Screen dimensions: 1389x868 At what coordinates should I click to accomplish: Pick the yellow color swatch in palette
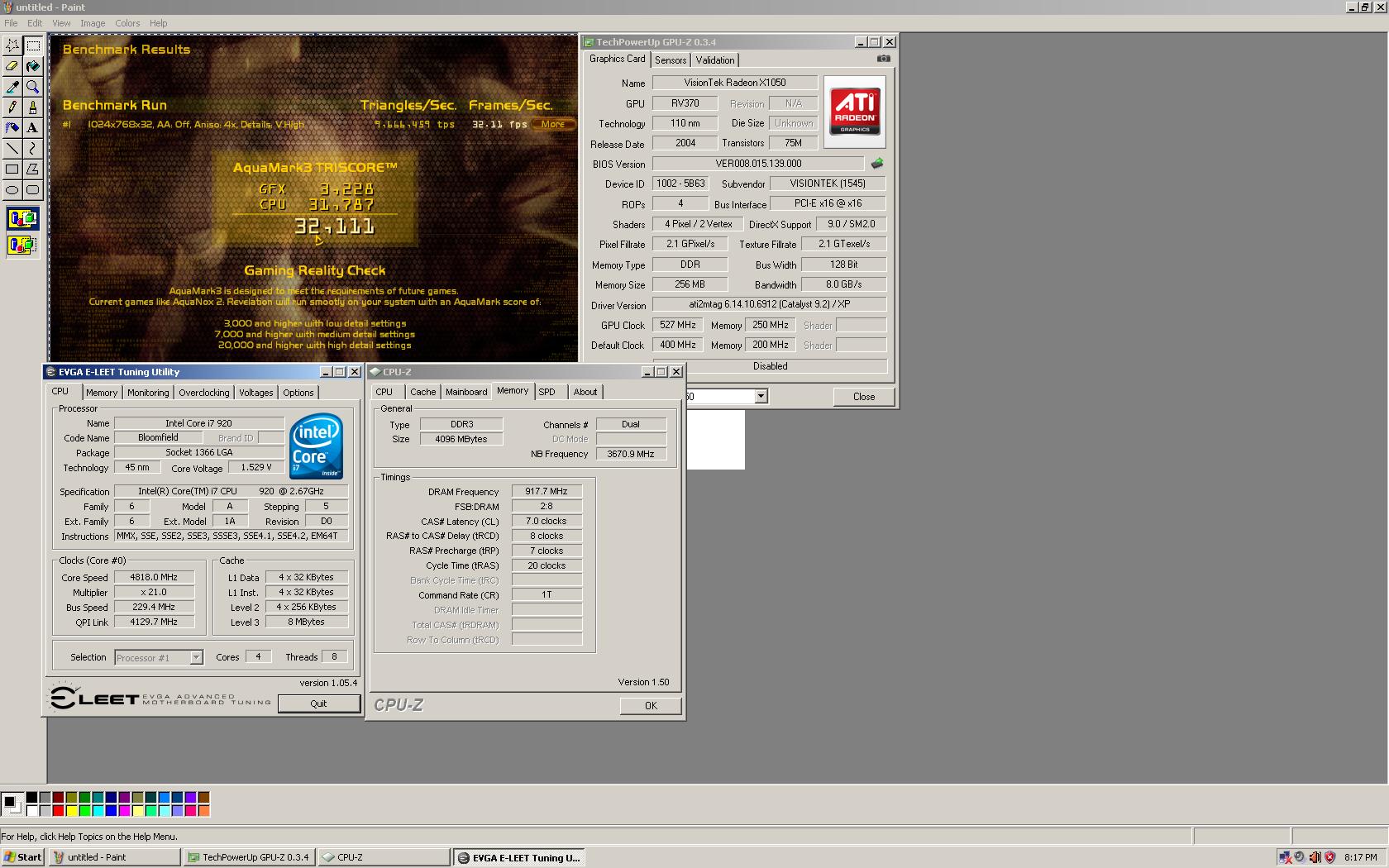click(71, 811)
